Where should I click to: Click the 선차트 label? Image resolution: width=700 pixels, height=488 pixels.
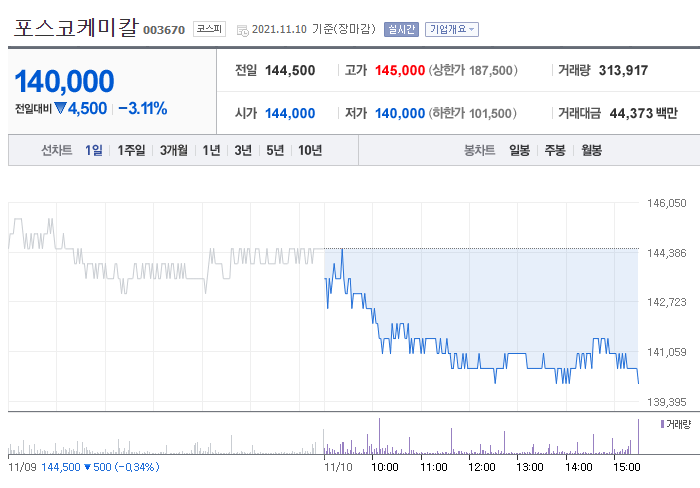point(57,150)
